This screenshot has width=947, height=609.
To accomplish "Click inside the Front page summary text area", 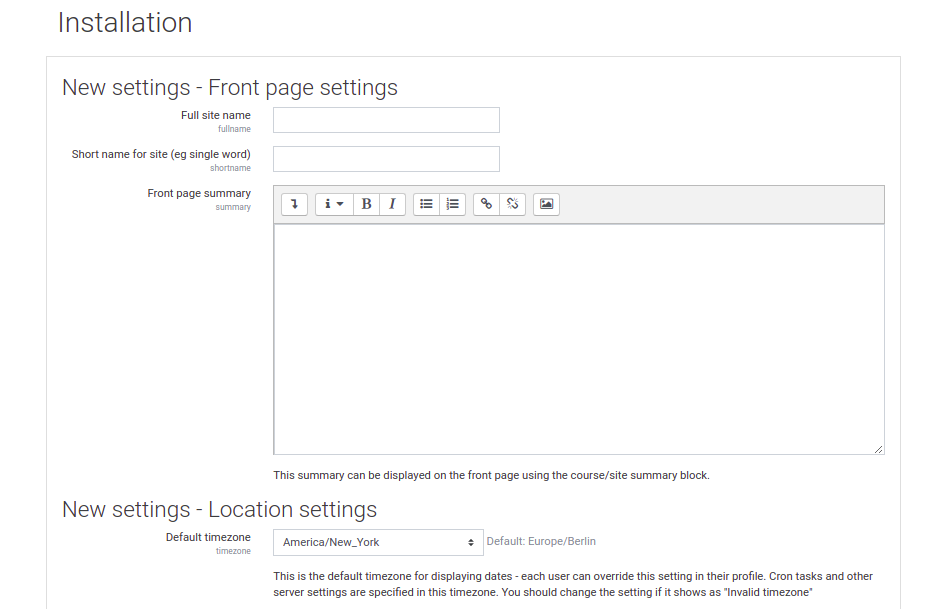I will coord(578,338).
